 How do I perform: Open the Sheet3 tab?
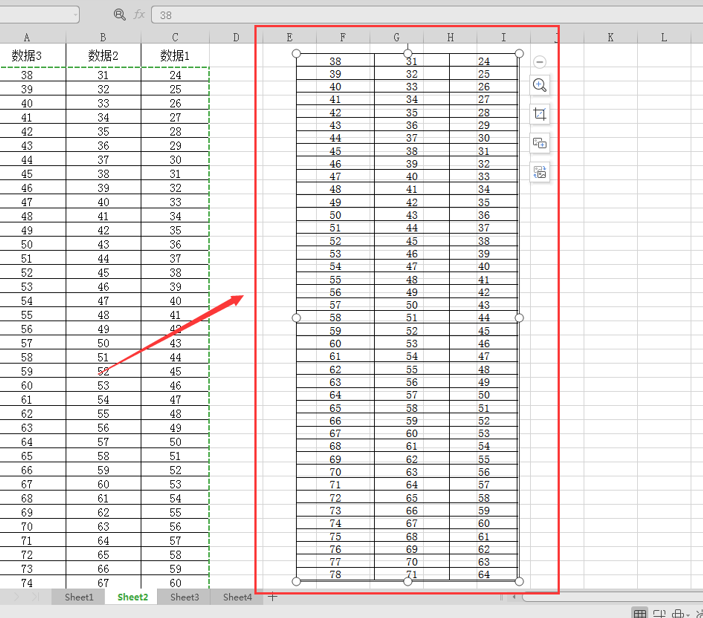(184, 597)
